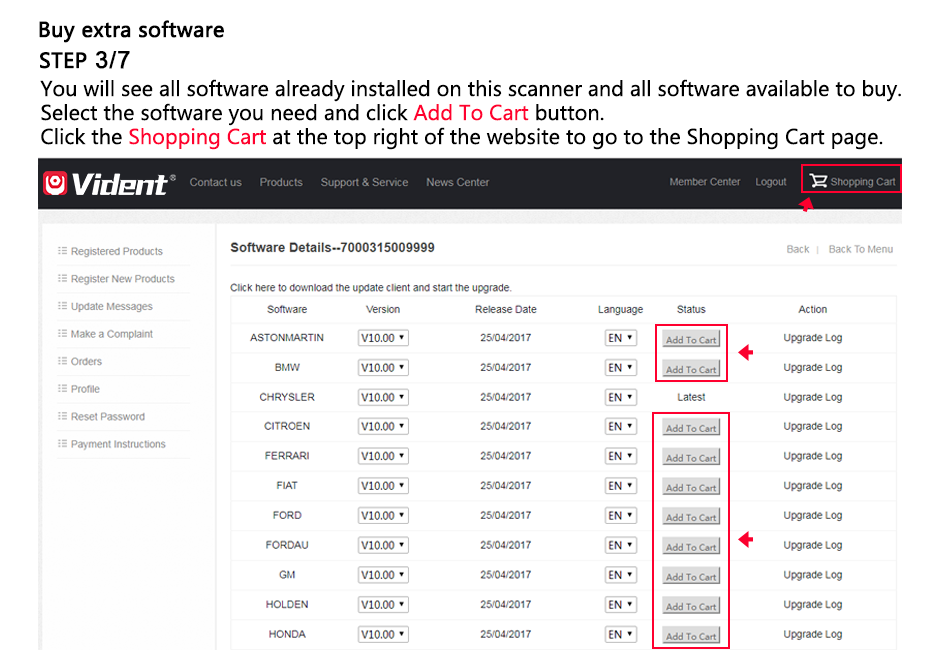Click Back To Menu link

[x=860, y=249]
